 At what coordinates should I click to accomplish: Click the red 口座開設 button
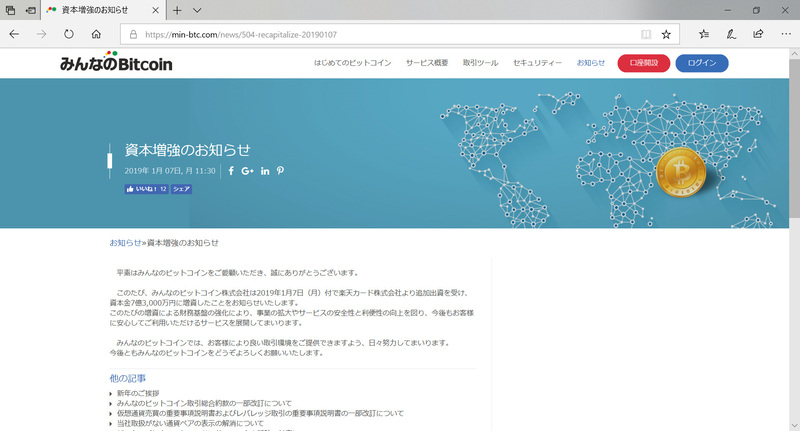pyautogui.click(x=644, y=63)
